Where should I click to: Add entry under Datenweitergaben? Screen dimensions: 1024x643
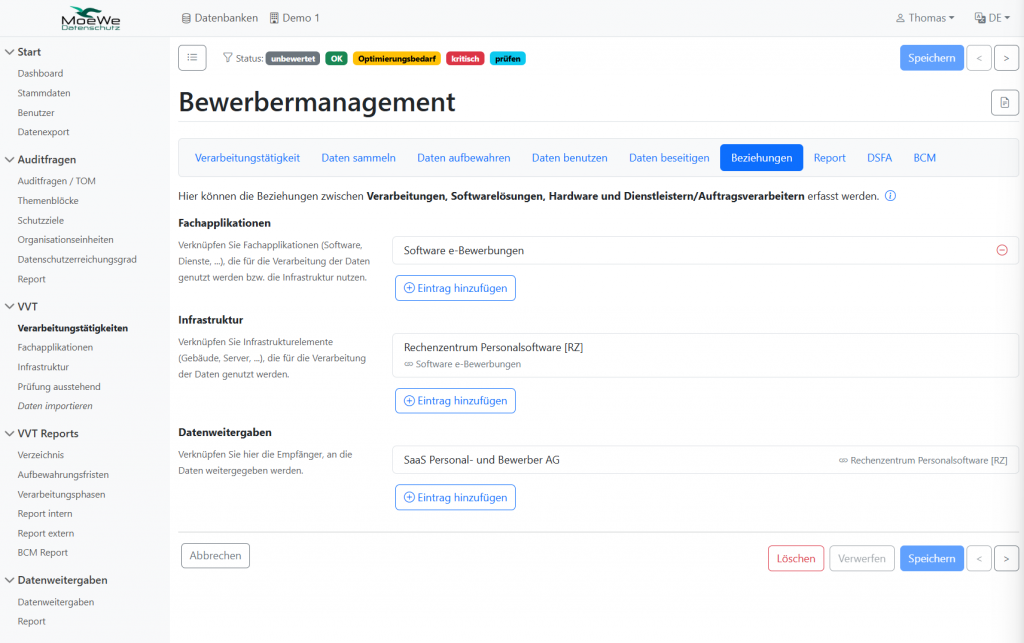point(455,497)
